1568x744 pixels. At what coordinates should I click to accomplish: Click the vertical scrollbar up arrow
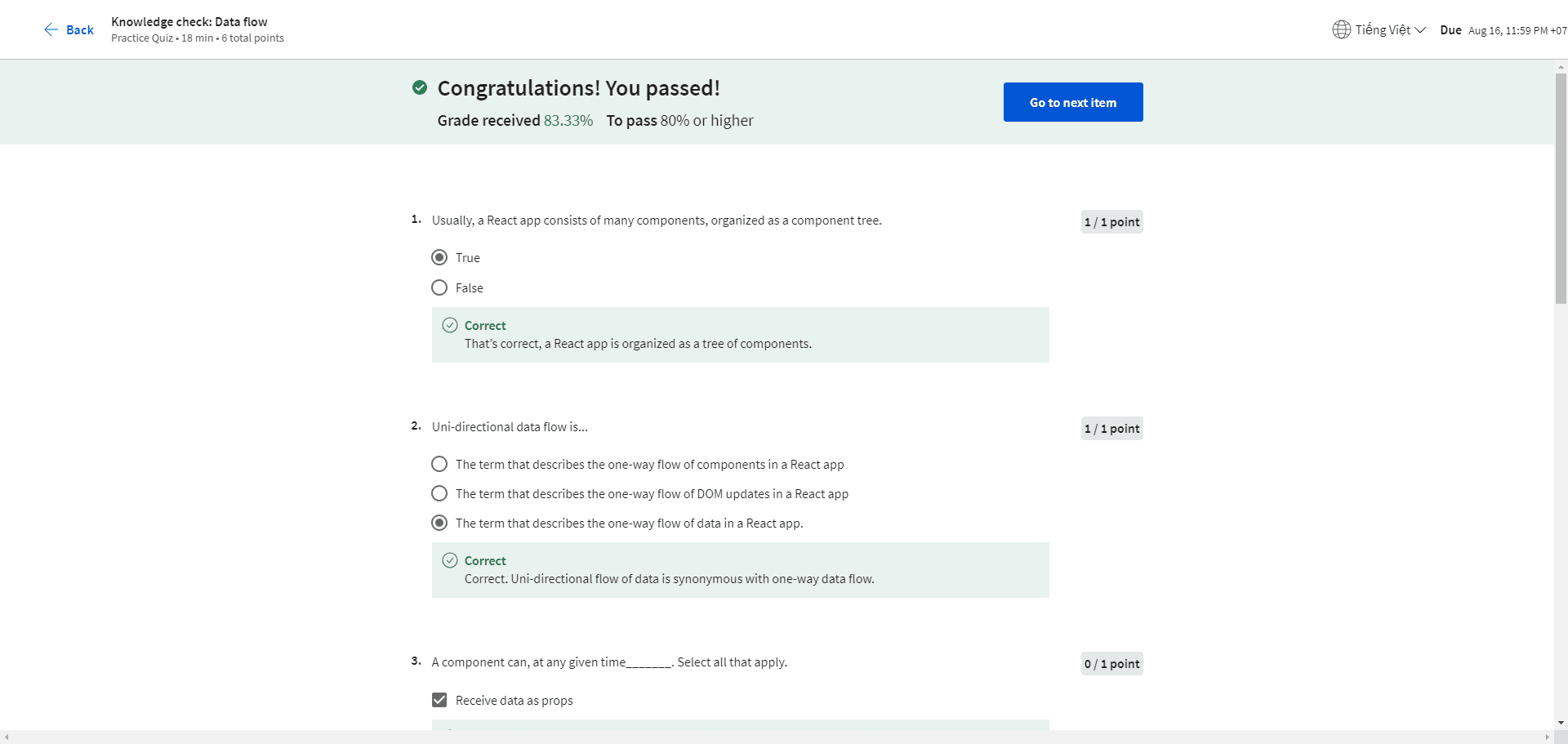(x=1561, y=67)
